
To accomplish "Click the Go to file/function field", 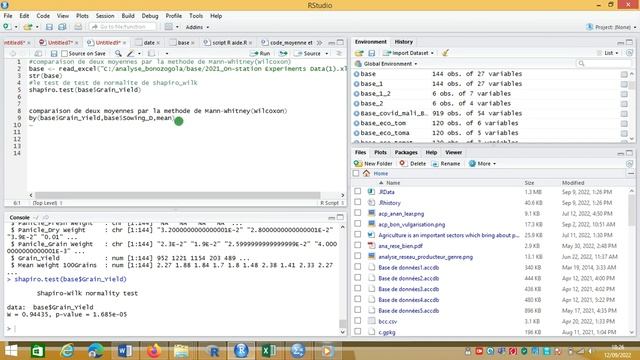I will [122, 27].
